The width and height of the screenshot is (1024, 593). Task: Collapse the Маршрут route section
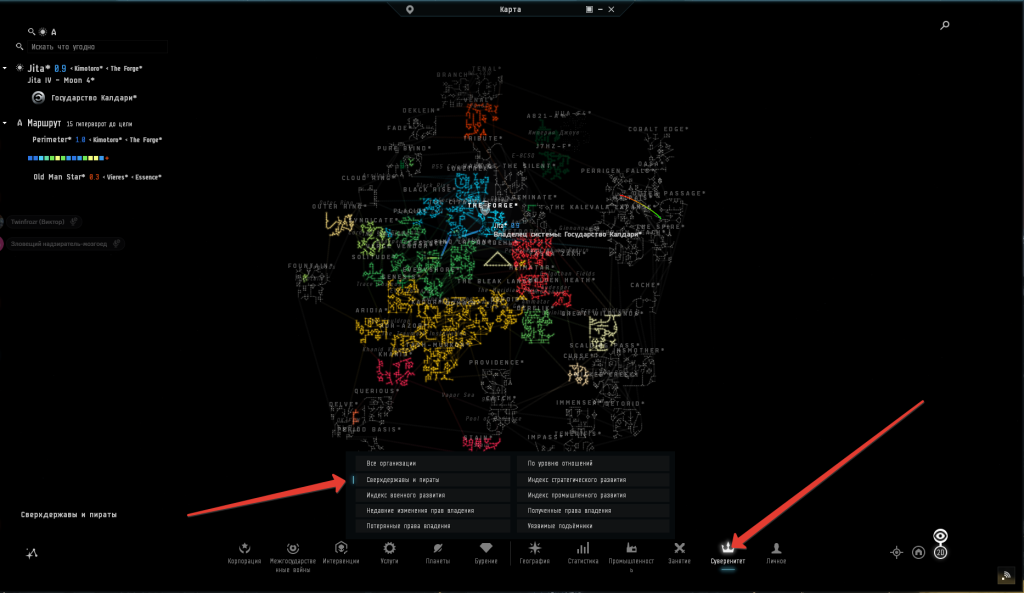pos(5,123)
